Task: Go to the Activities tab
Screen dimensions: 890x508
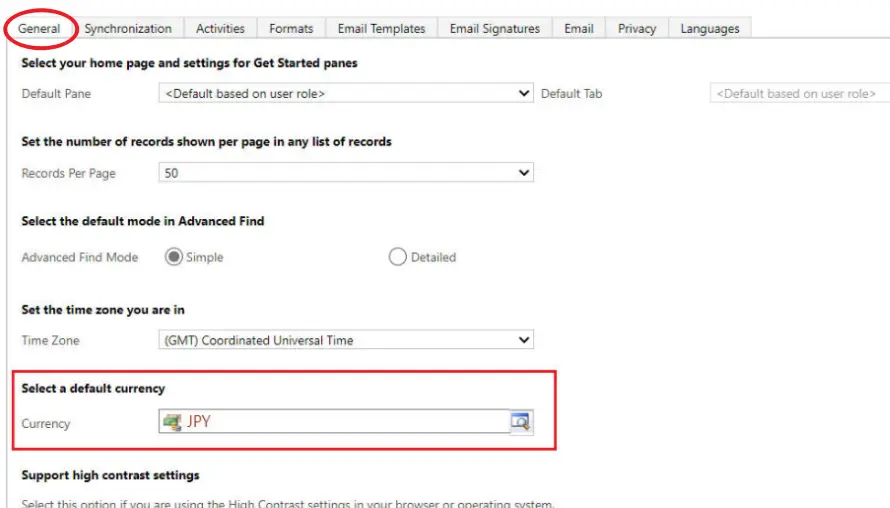Action: point(221,28)
